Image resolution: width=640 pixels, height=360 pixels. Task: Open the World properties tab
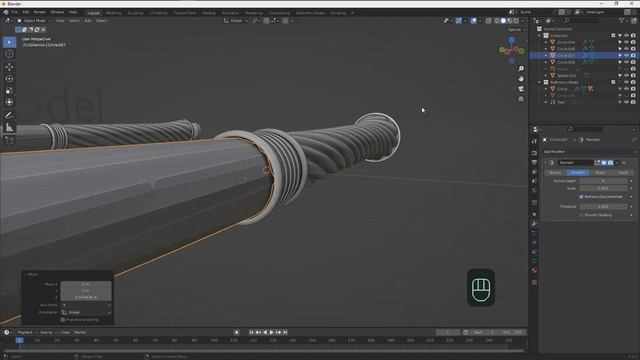point(534,190)
